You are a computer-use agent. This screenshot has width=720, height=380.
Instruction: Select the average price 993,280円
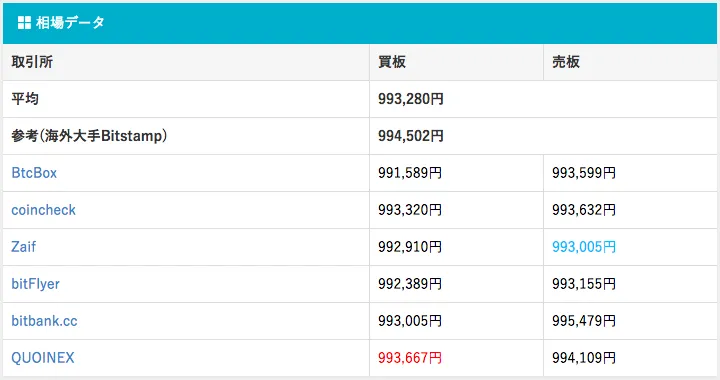(411, 99)
